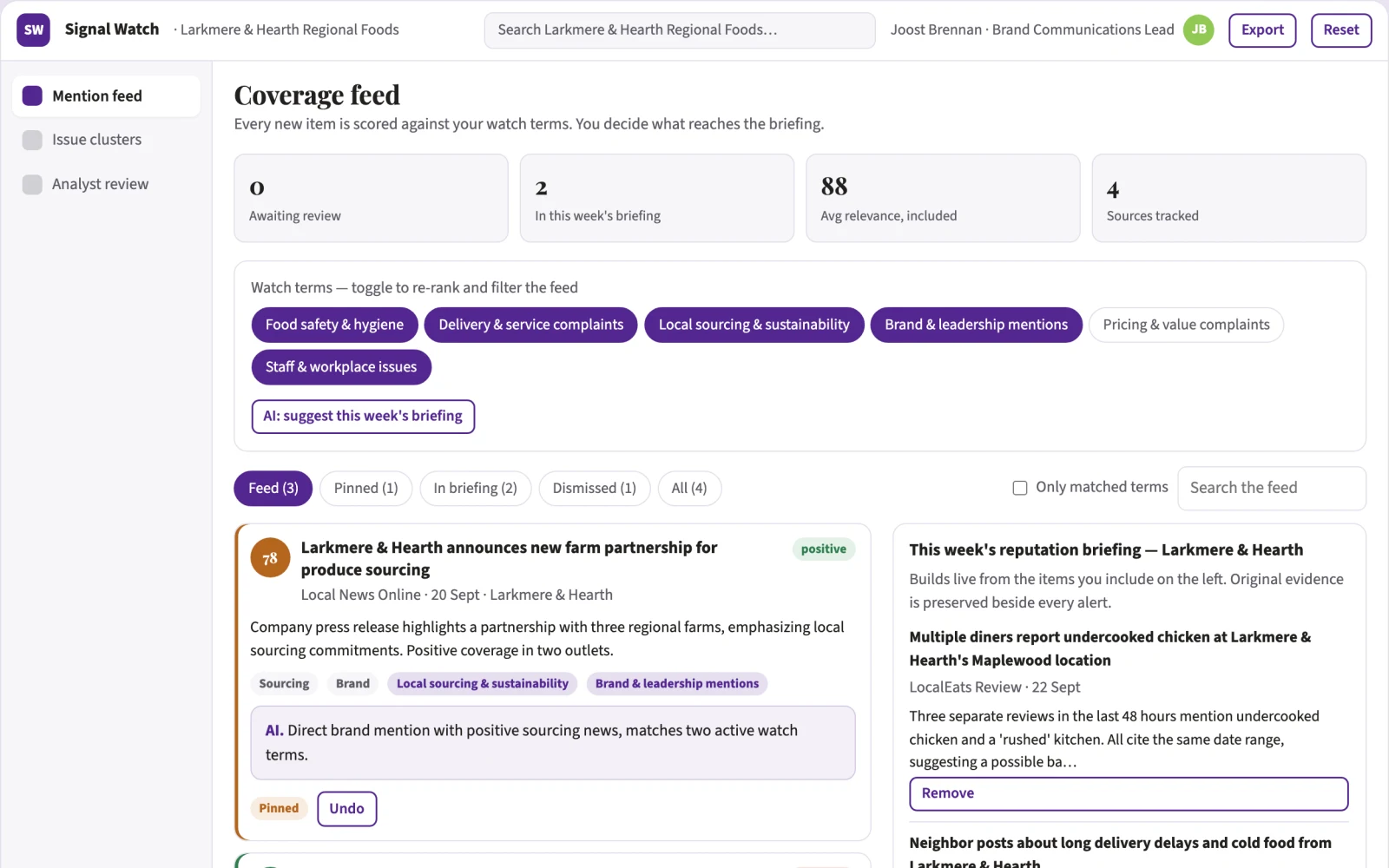This screenshot has width=1389, height=868.
Task: Click the Mention feed sidebar icon
Action: [32, 95]
